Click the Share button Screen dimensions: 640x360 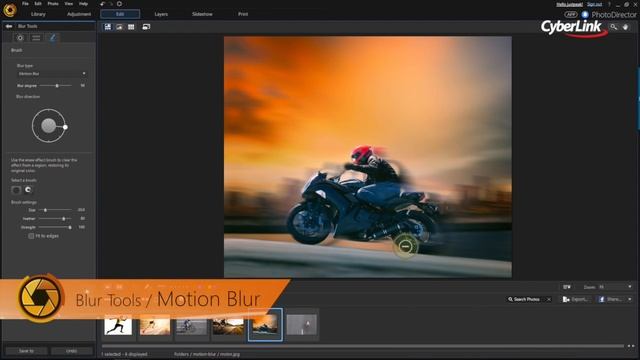pos(611,299)
